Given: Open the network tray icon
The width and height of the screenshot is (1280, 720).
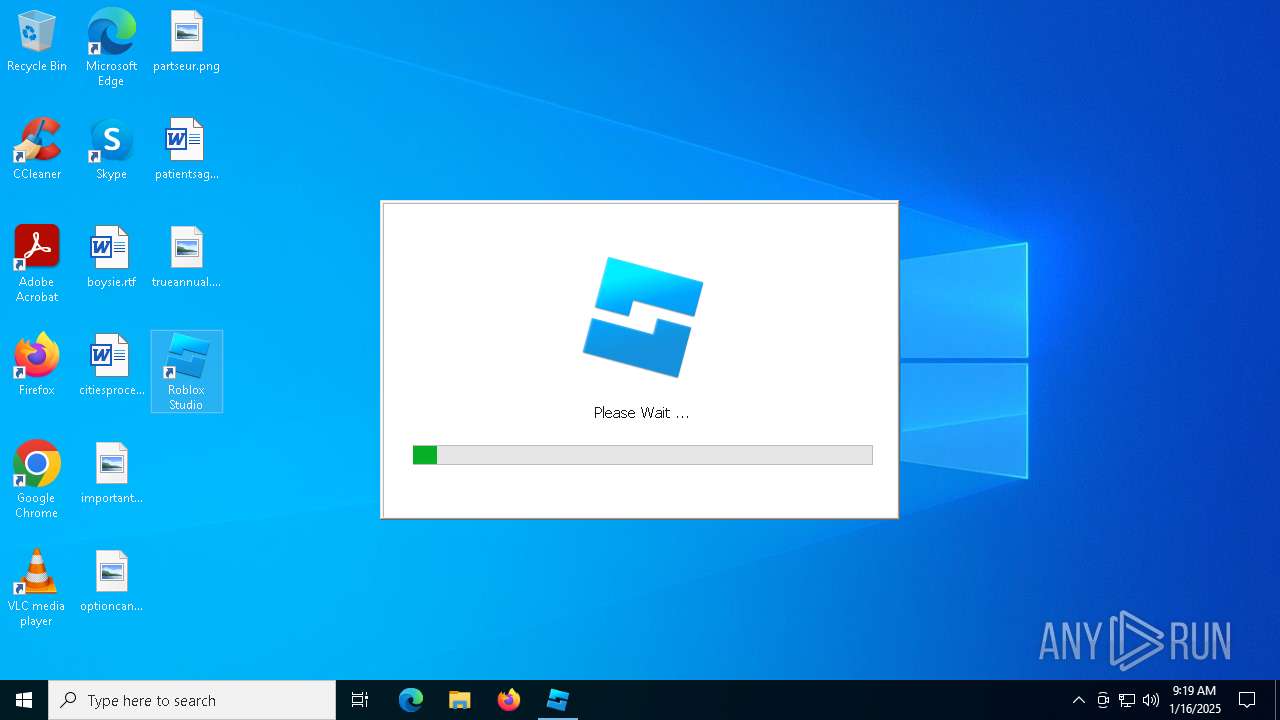Looking at the screenshot, I should [x=1127, y=700].
